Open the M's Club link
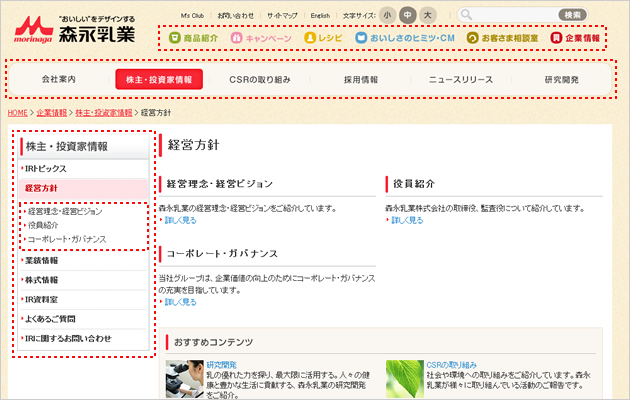The image size is (630, 400). click(x=192, y=16)
